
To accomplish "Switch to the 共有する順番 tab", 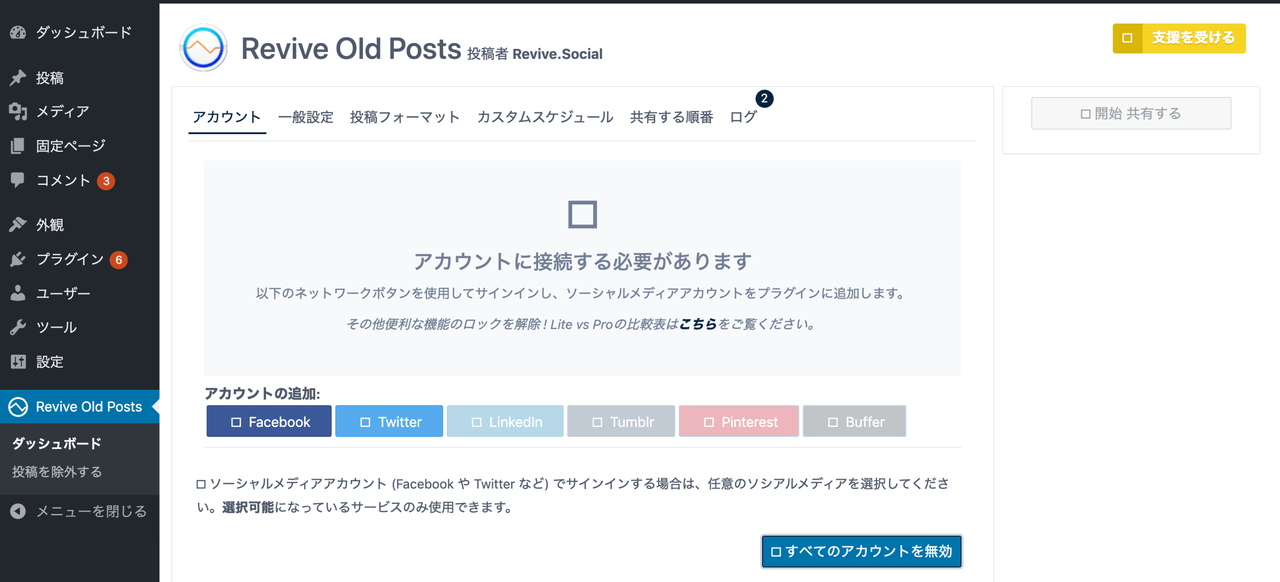I will 672,117.
